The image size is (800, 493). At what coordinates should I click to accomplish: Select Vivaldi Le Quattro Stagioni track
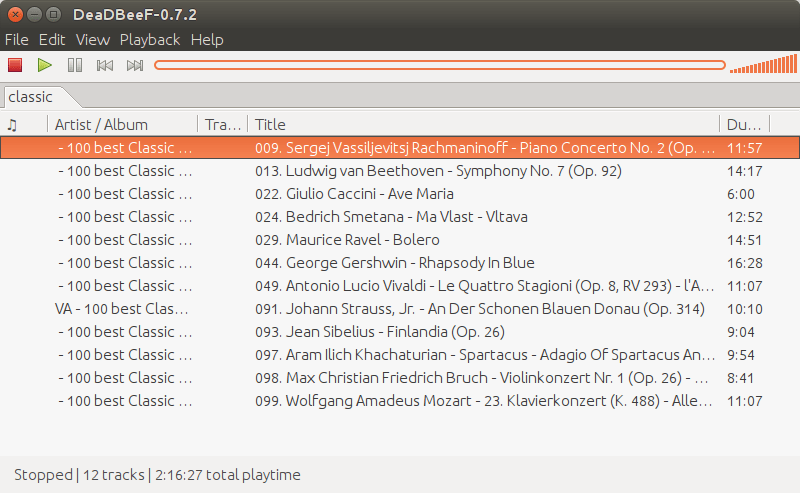tap(400, 286)
